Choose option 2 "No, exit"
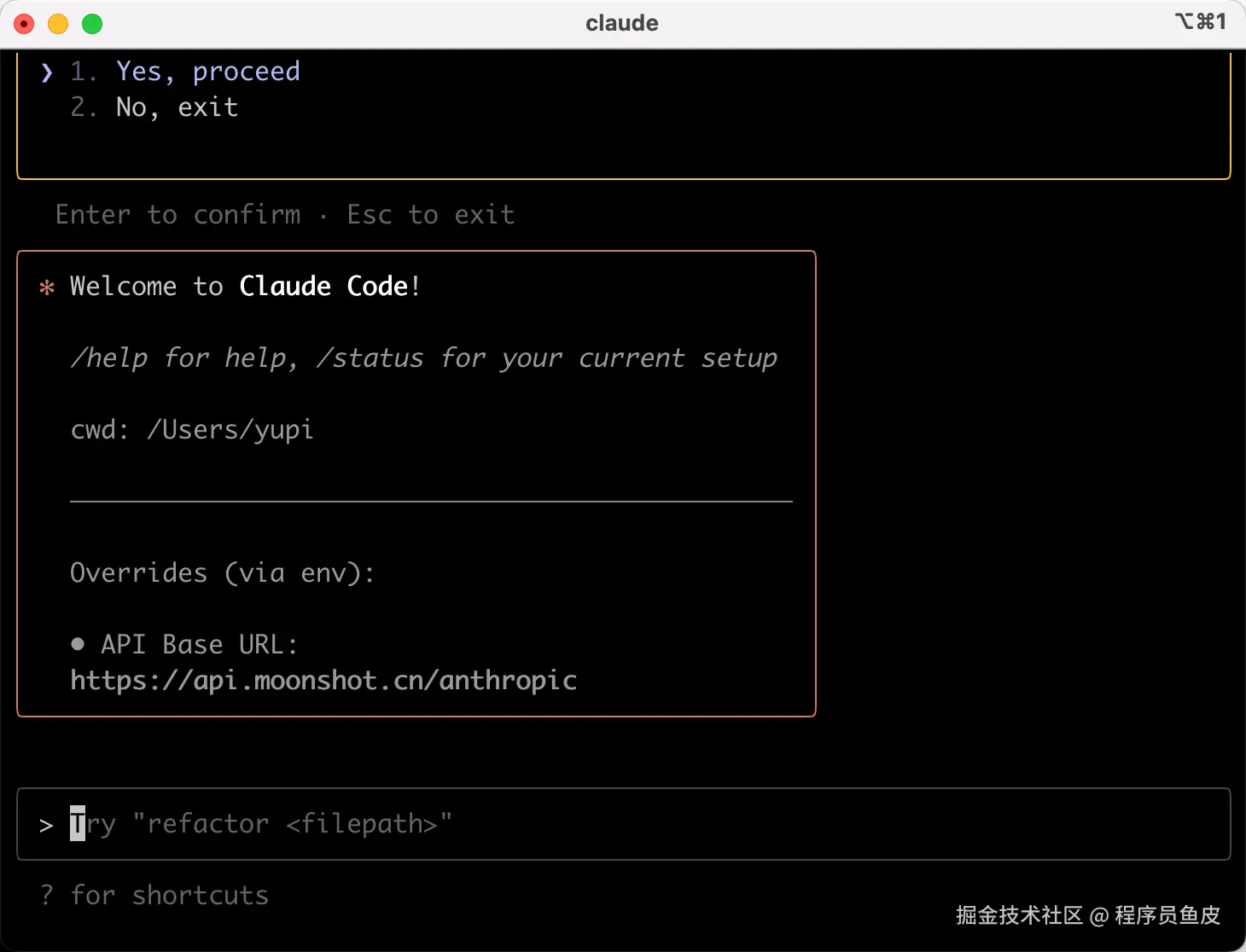1246x952 pixels. [x=177, y=107]
